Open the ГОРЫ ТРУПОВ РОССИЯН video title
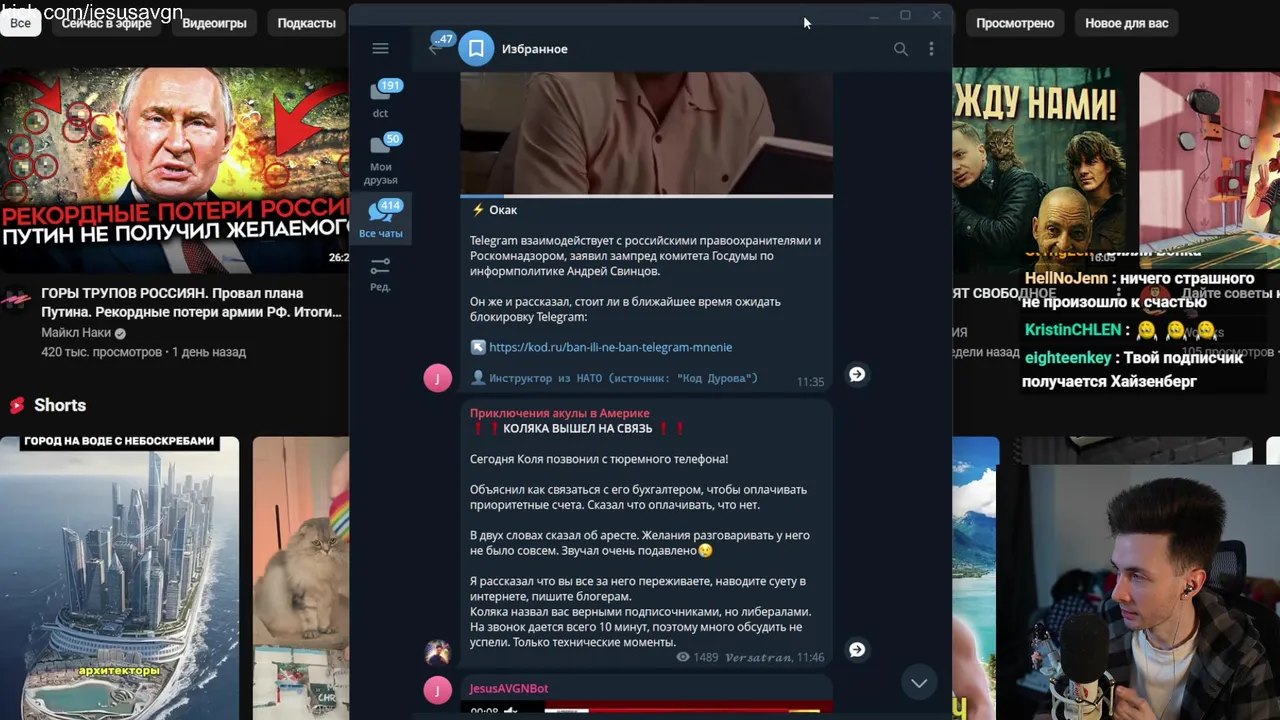 coord(191,302)
